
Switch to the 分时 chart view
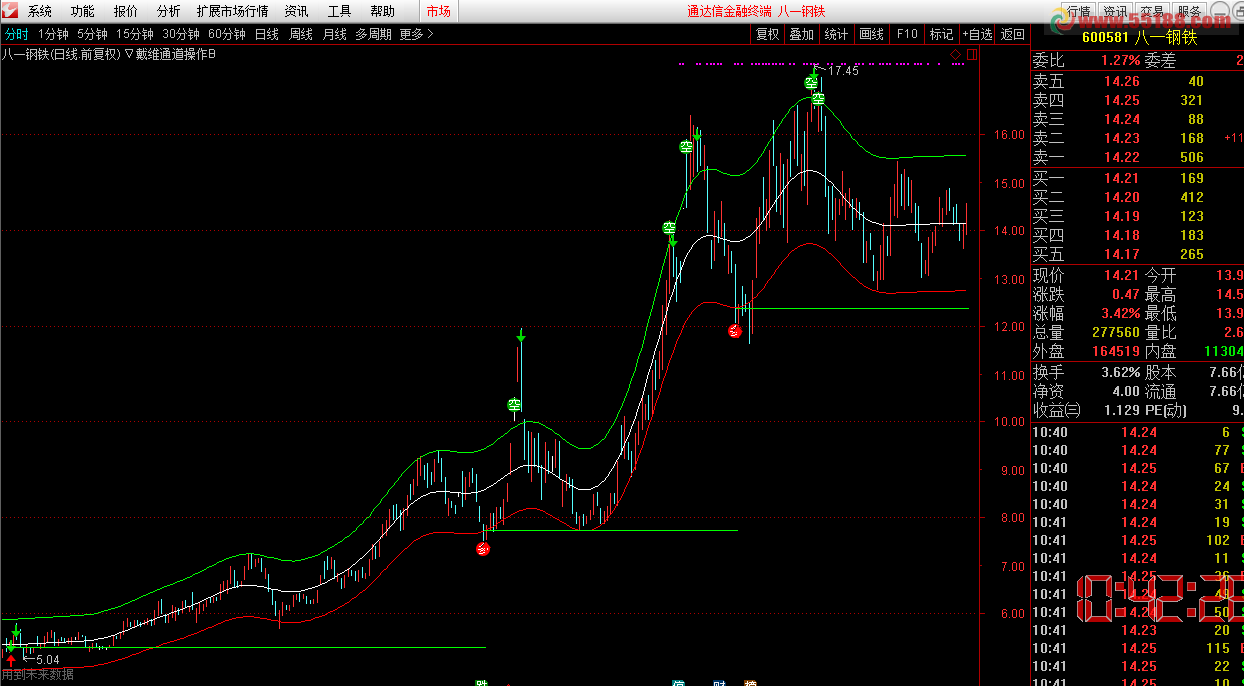(17, 34)
